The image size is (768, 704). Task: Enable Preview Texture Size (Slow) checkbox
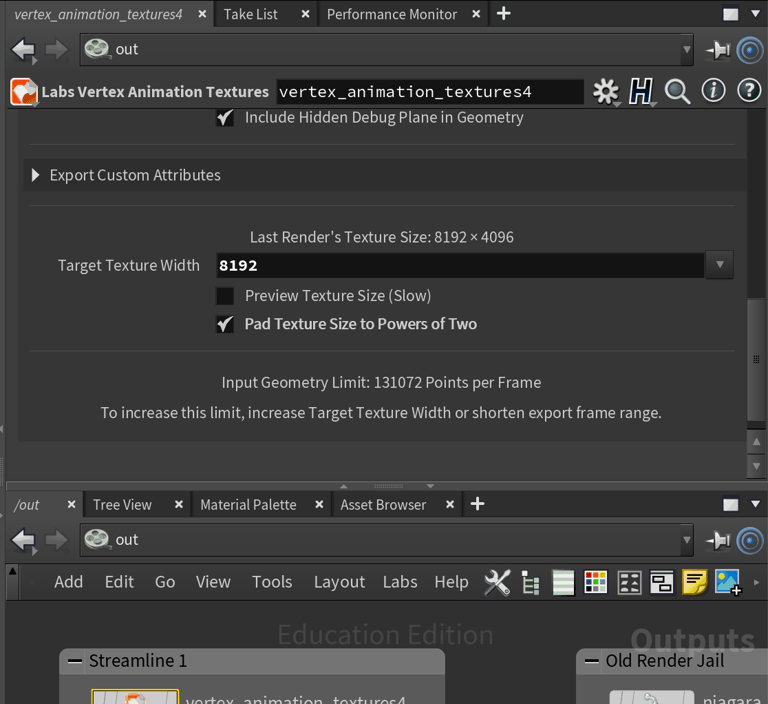click(x=225, y=296)
